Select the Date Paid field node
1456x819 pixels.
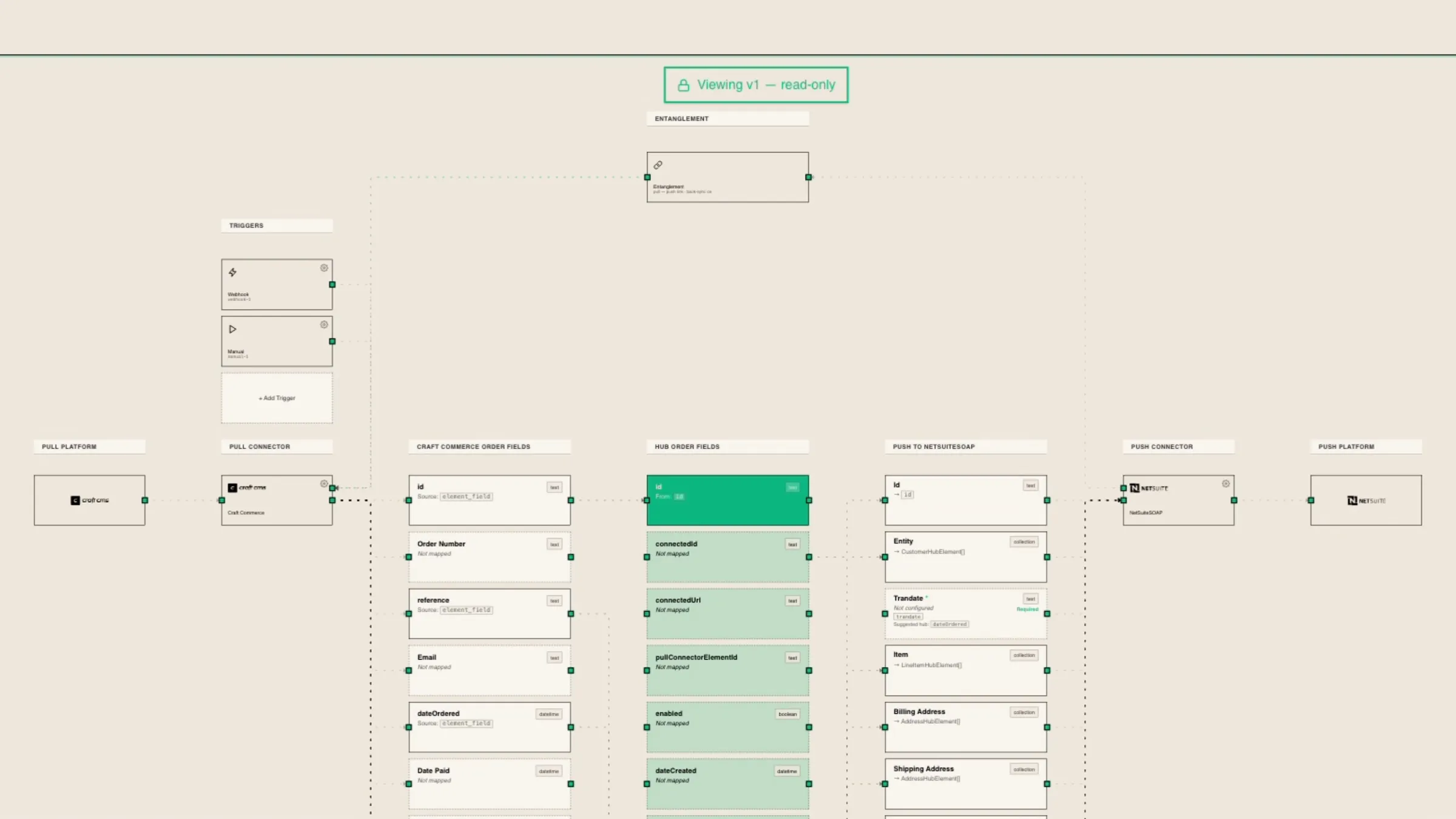click(x=490, y=784)
